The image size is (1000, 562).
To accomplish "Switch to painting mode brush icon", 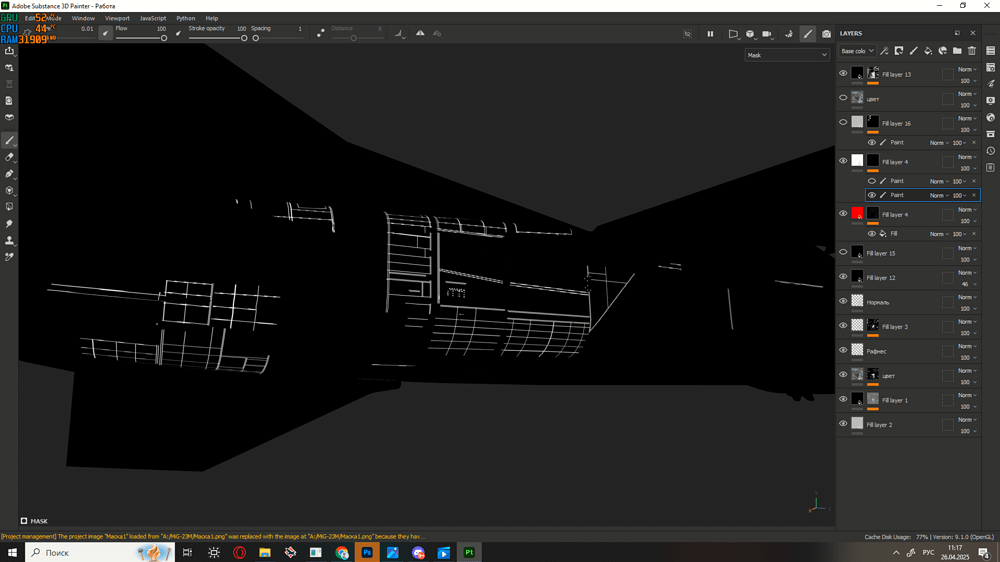I will pyautogui.click(x=808, y=34).
